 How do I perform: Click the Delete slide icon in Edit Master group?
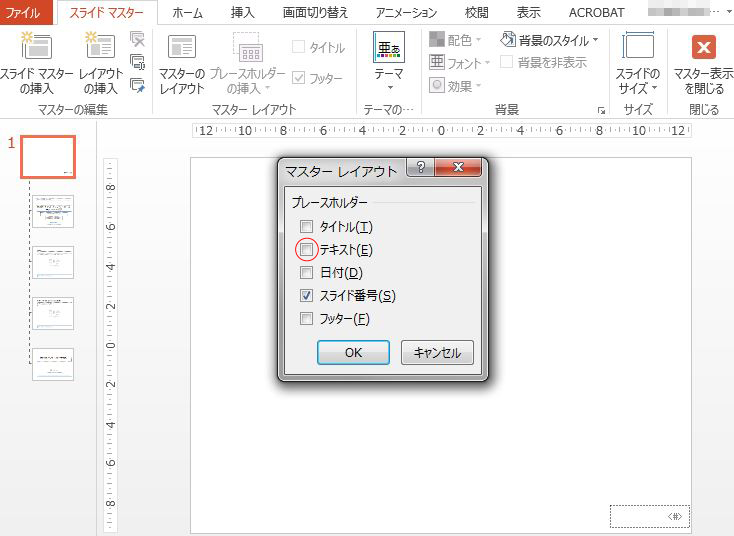coord(138,39)
